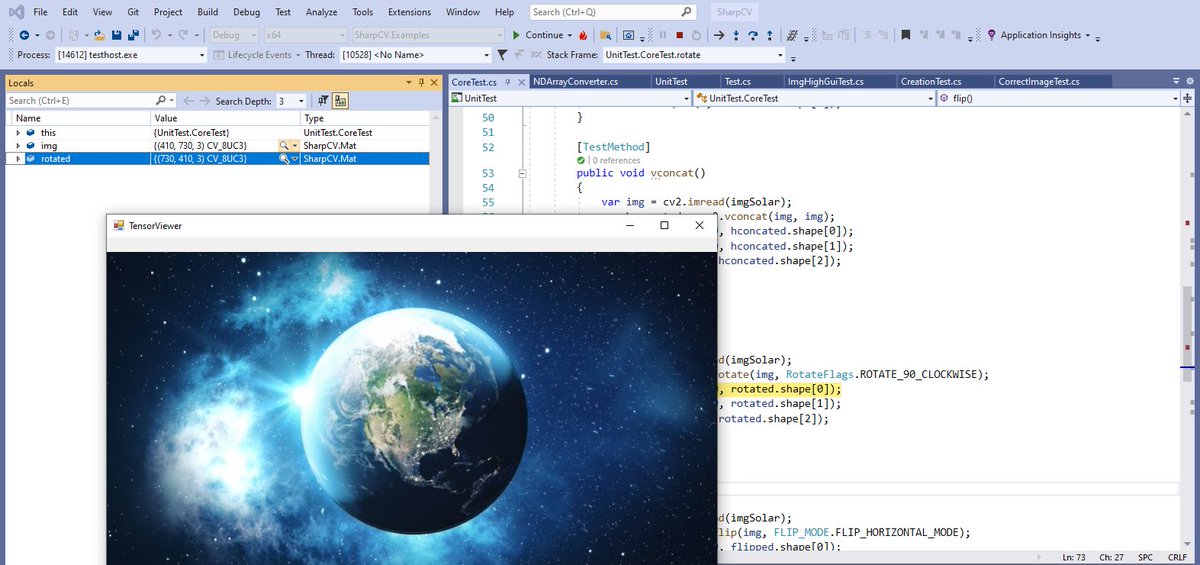Click the 'Ln: 73' status bar entry
Viewport: 1200px width, 565px height.
pos(1073,556)
